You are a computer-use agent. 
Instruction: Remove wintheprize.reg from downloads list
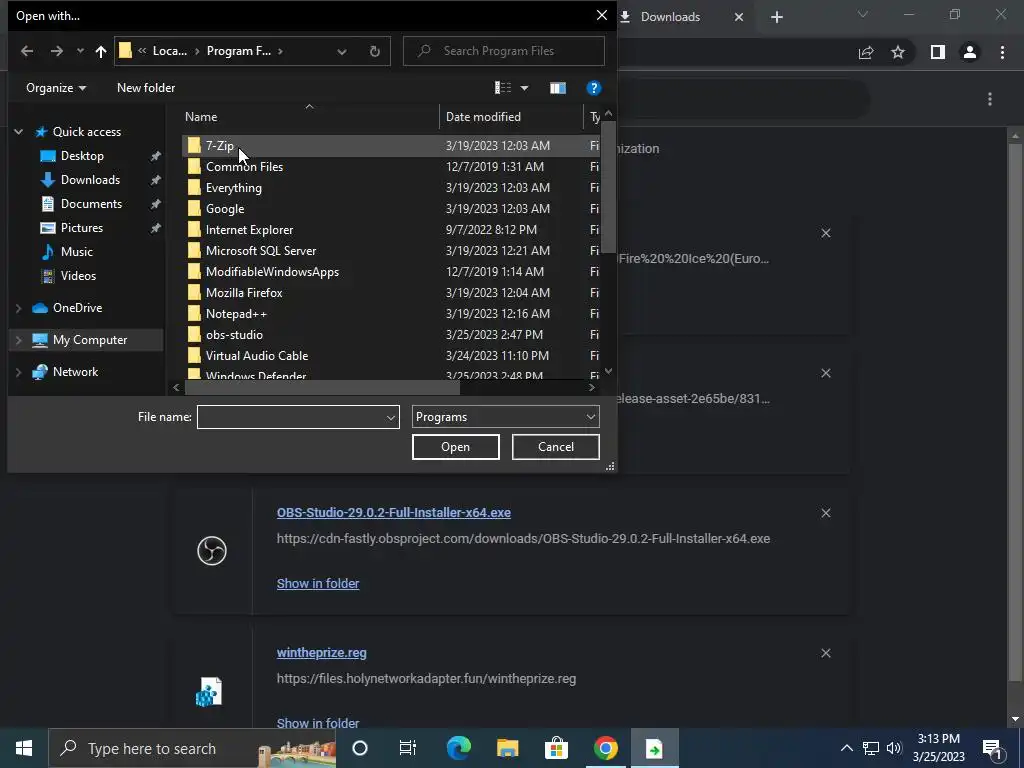click(x=825, y=653)
